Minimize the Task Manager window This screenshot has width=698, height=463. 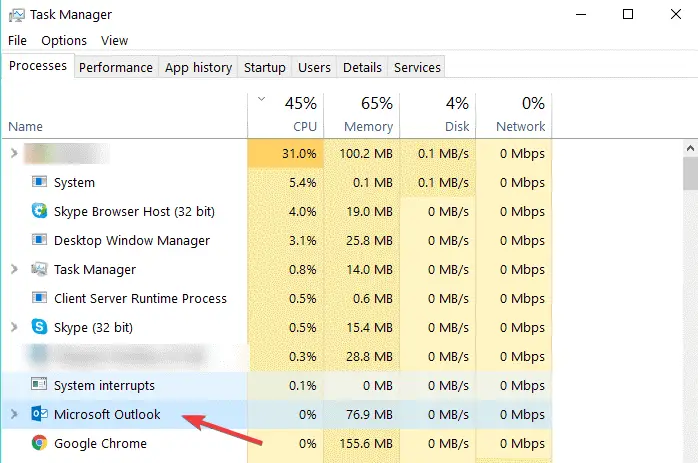click(581, 14)
